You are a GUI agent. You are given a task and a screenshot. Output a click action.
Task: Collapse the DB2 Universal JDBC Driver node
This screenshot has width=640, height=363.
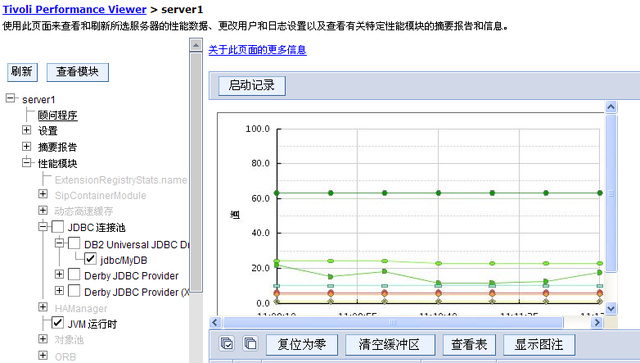click(x=59, y=243)
